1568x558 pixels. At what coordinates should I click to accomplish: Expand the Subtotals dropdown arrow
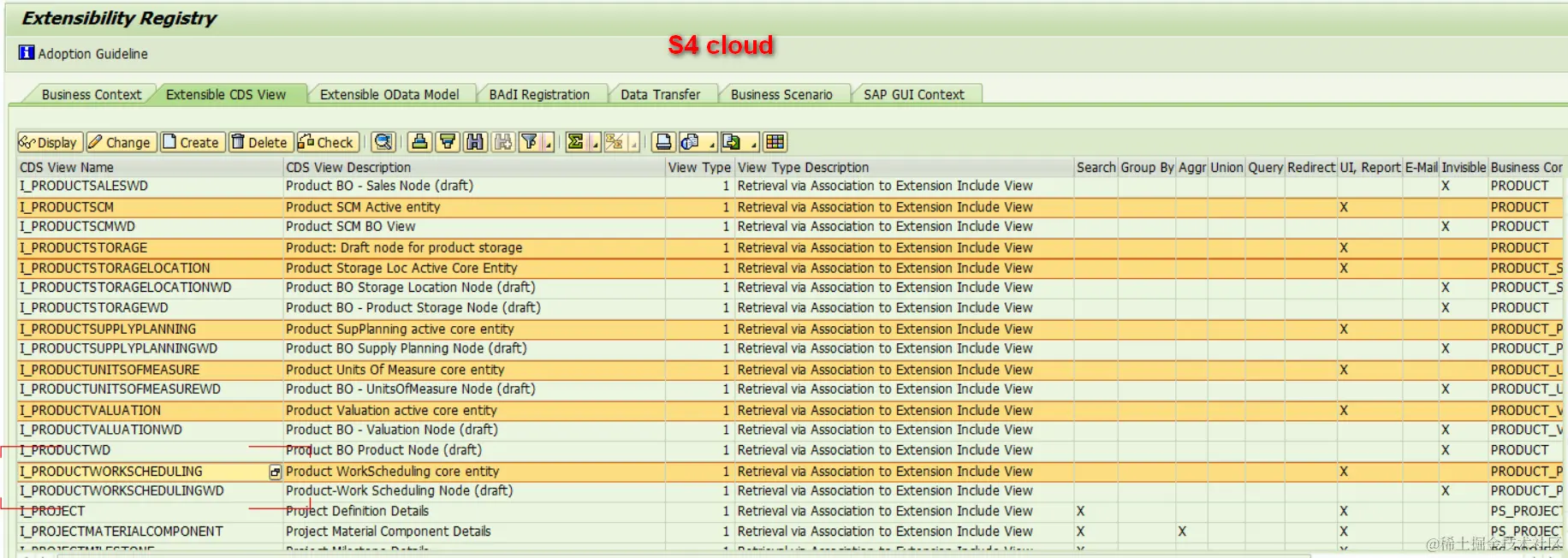click(633, 142)
